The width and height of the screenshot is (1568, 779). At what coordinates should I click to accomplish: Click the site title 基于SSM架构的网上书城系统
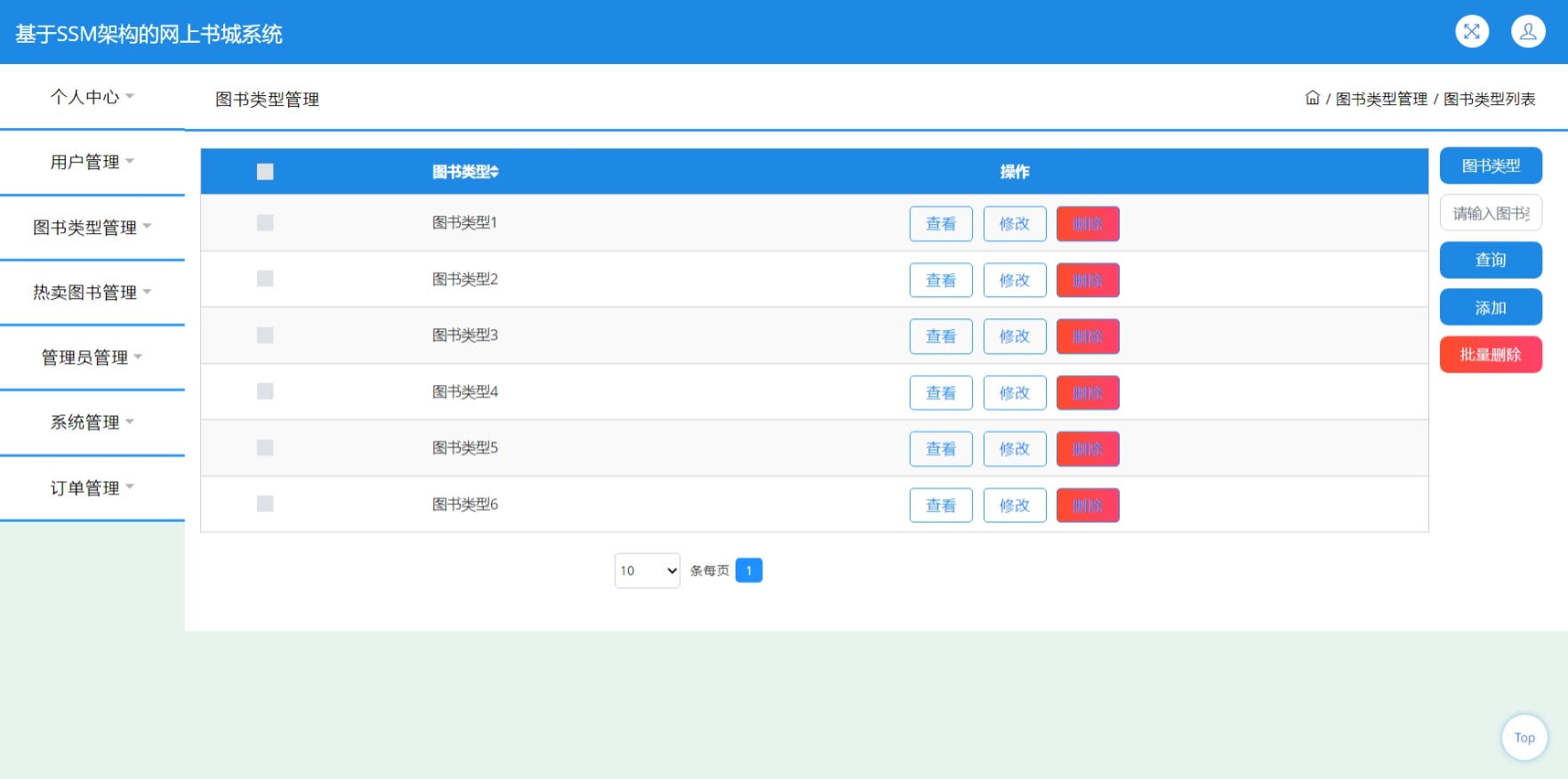tap(149, 34)
